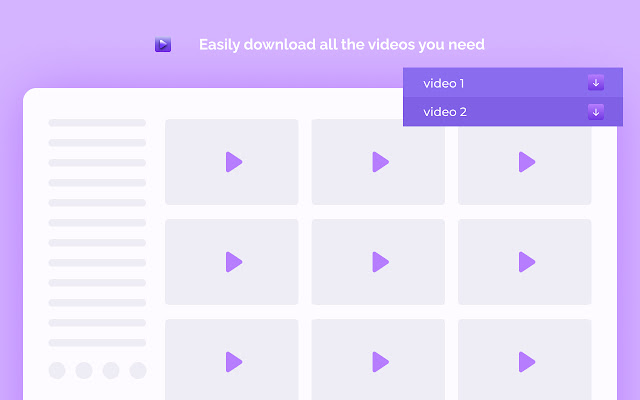The height and width of the screenshot is (400, 640).
Task: Click the headline "Easily download all the videos you need"
Action: tap(342, 44)
